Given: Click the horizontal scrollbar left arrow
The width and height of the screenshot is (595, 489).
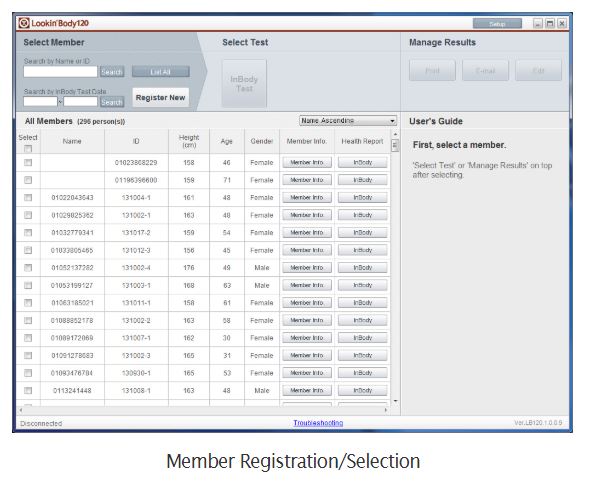Looking at the screenshot, I should pyautogui.click(x=21, y=410).
